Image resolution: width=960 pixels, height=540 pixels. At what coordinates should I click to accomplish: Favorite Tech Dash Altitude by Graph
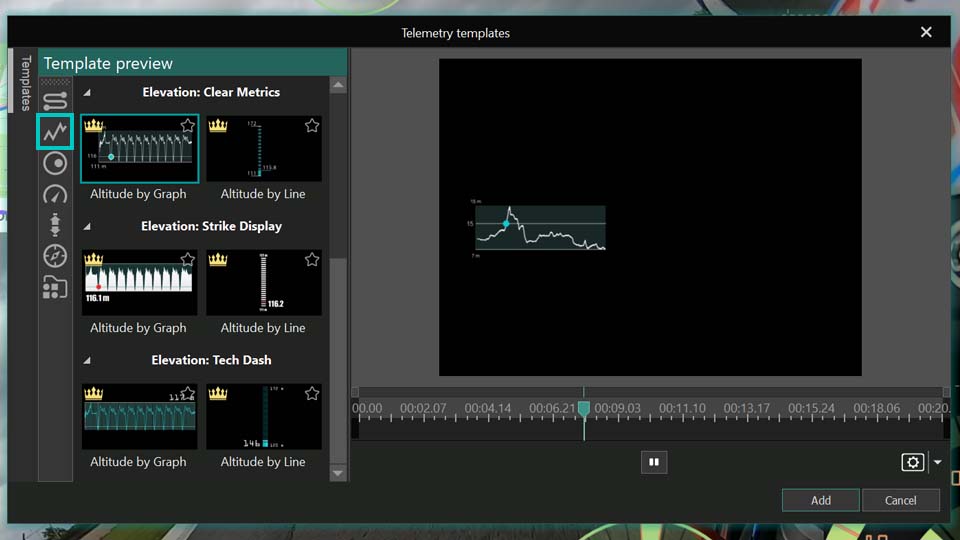(x=187, y=393)
